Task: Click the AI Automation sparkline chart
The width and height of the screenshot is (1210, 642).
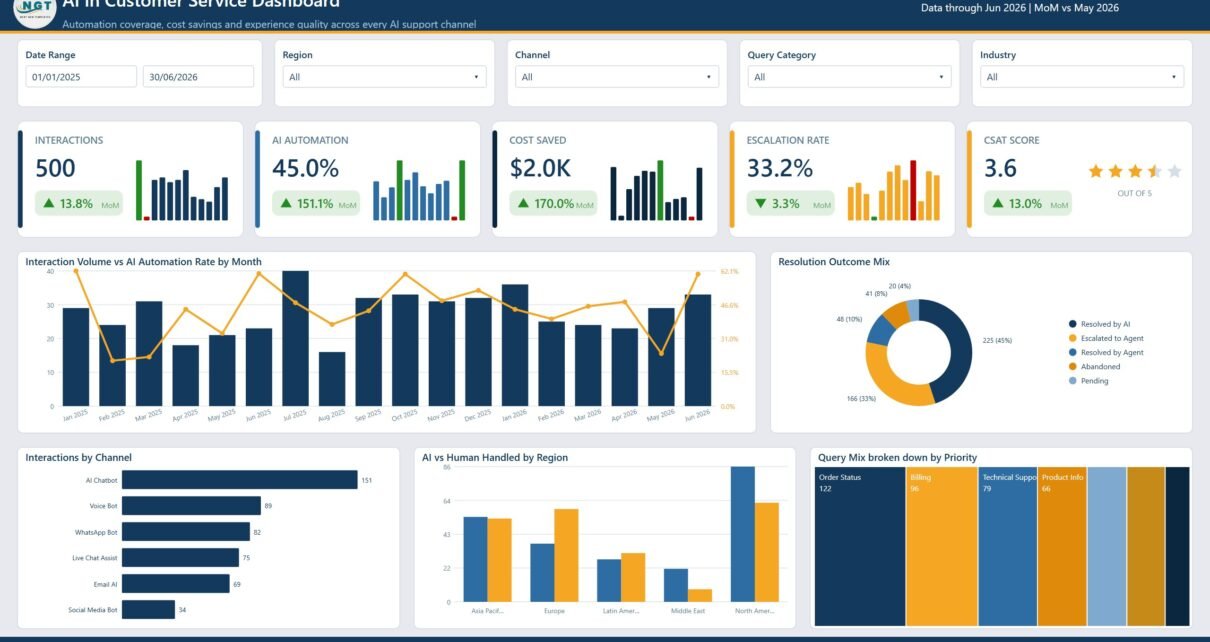Action: coord(419,190)
